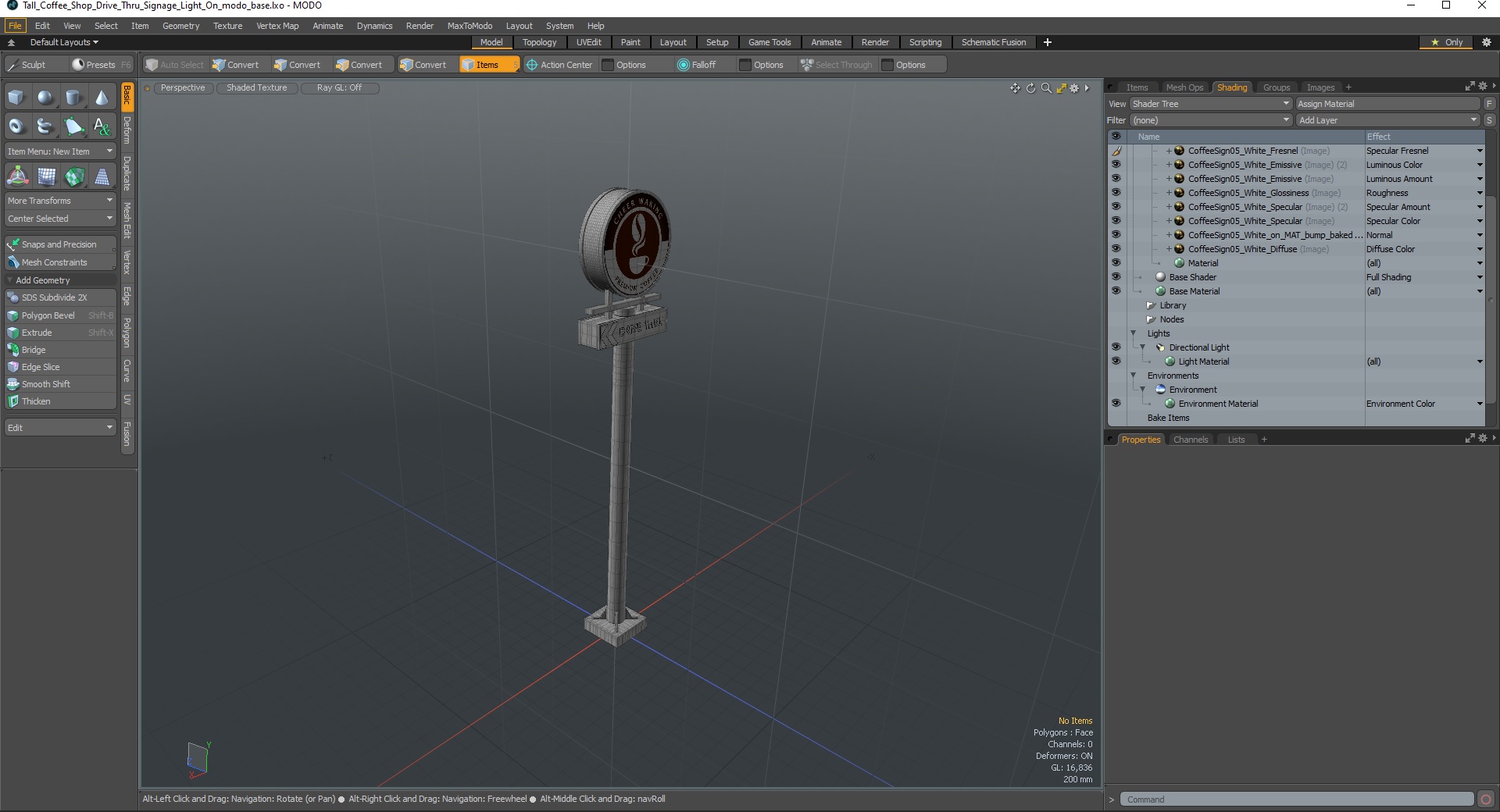Click the viewport rotate icon
The width and height of the screenshot is (1500, 812).
(1030, 88)
